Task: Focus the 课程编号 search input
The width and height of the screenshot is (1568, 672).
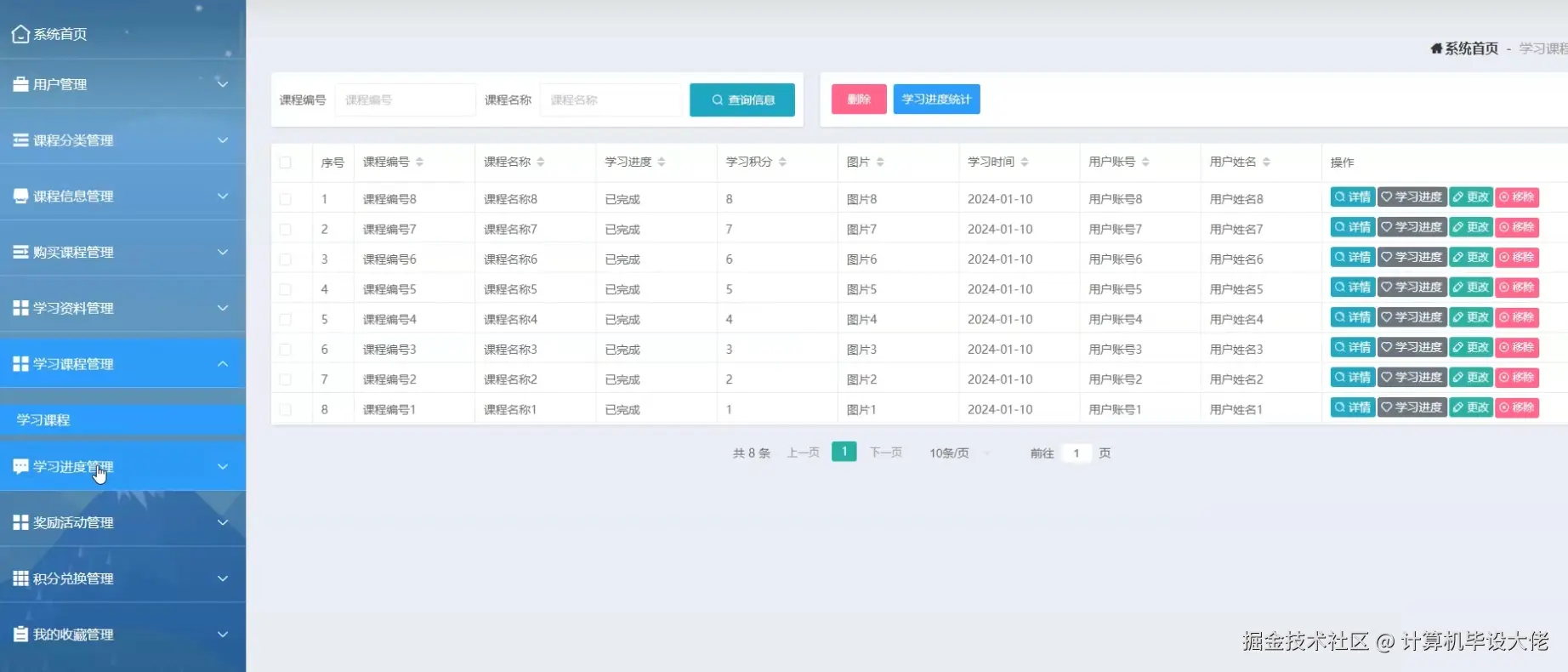Action: (x=406, y=100)
